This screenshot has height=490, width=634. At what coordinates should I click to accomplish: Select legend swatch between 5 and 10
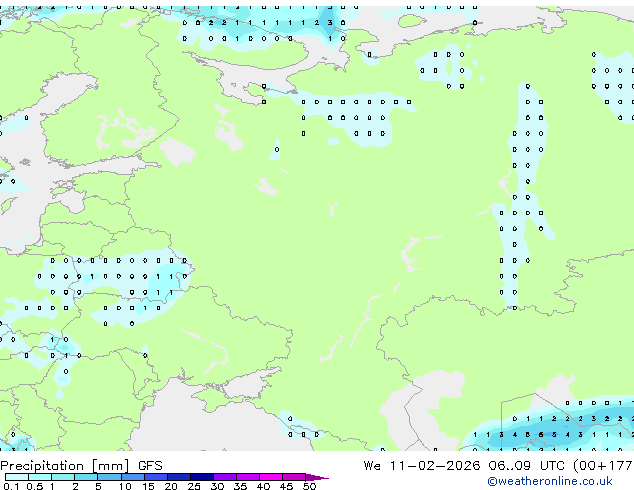point(109,477)
